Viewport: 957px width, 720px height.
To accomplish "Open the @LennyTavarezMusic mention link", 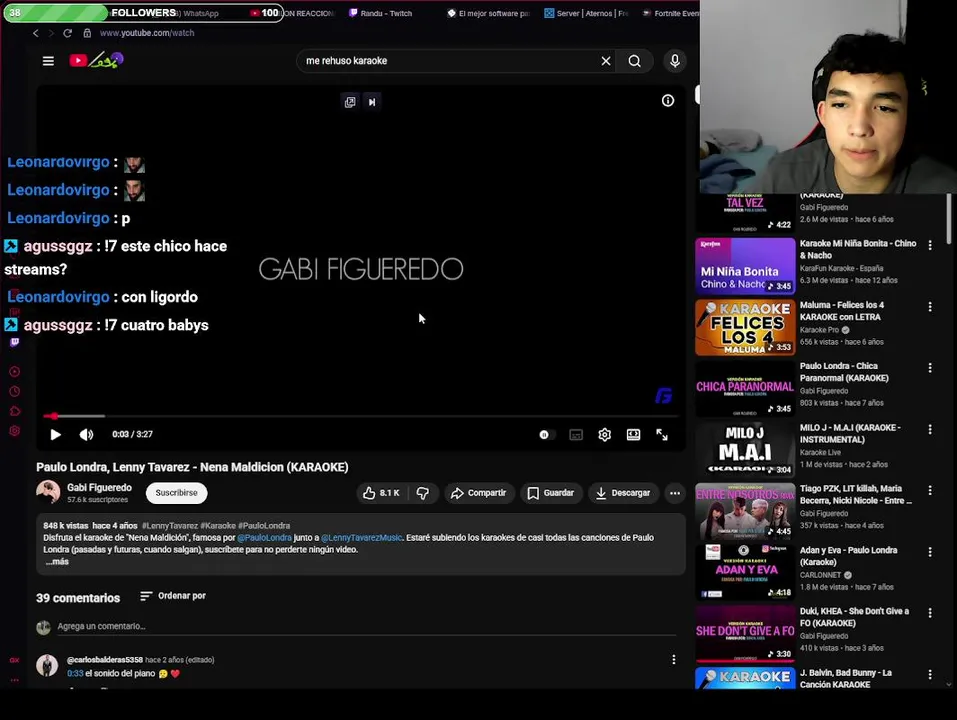I will click(361, 538).
